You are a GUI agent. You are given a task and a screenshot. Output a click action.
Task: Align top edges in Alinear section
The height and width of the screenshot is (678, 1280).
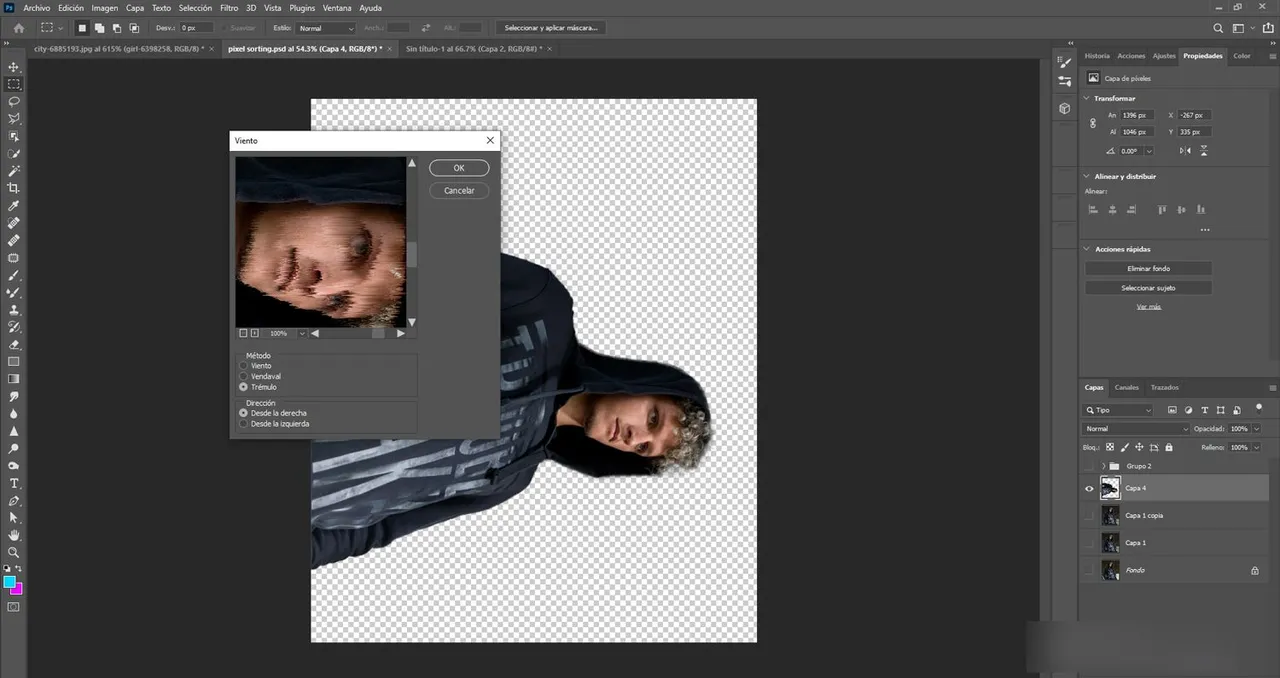[1161, 210]
